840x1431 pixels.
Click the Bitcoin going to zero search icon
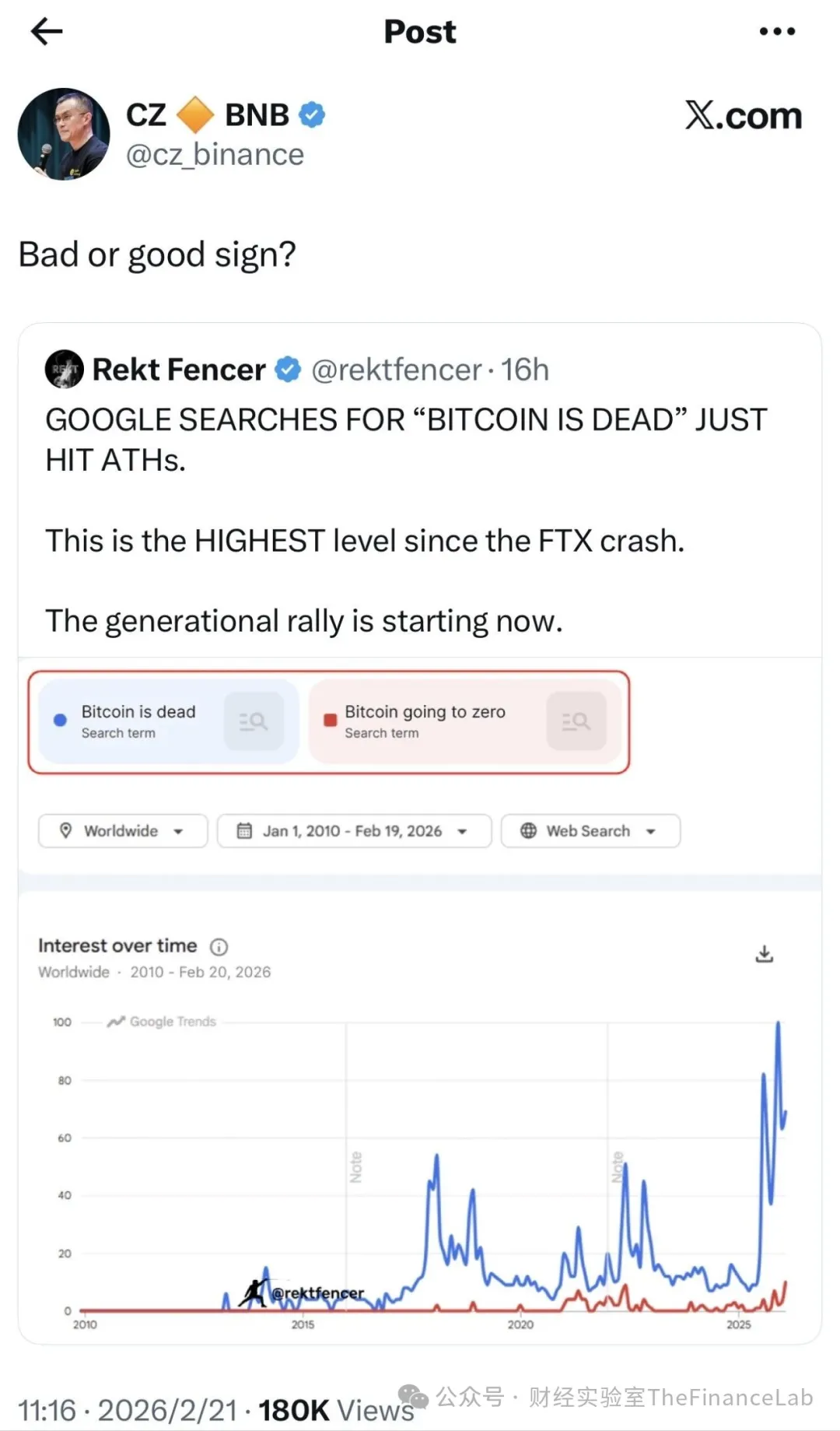[x=576, y=721]
